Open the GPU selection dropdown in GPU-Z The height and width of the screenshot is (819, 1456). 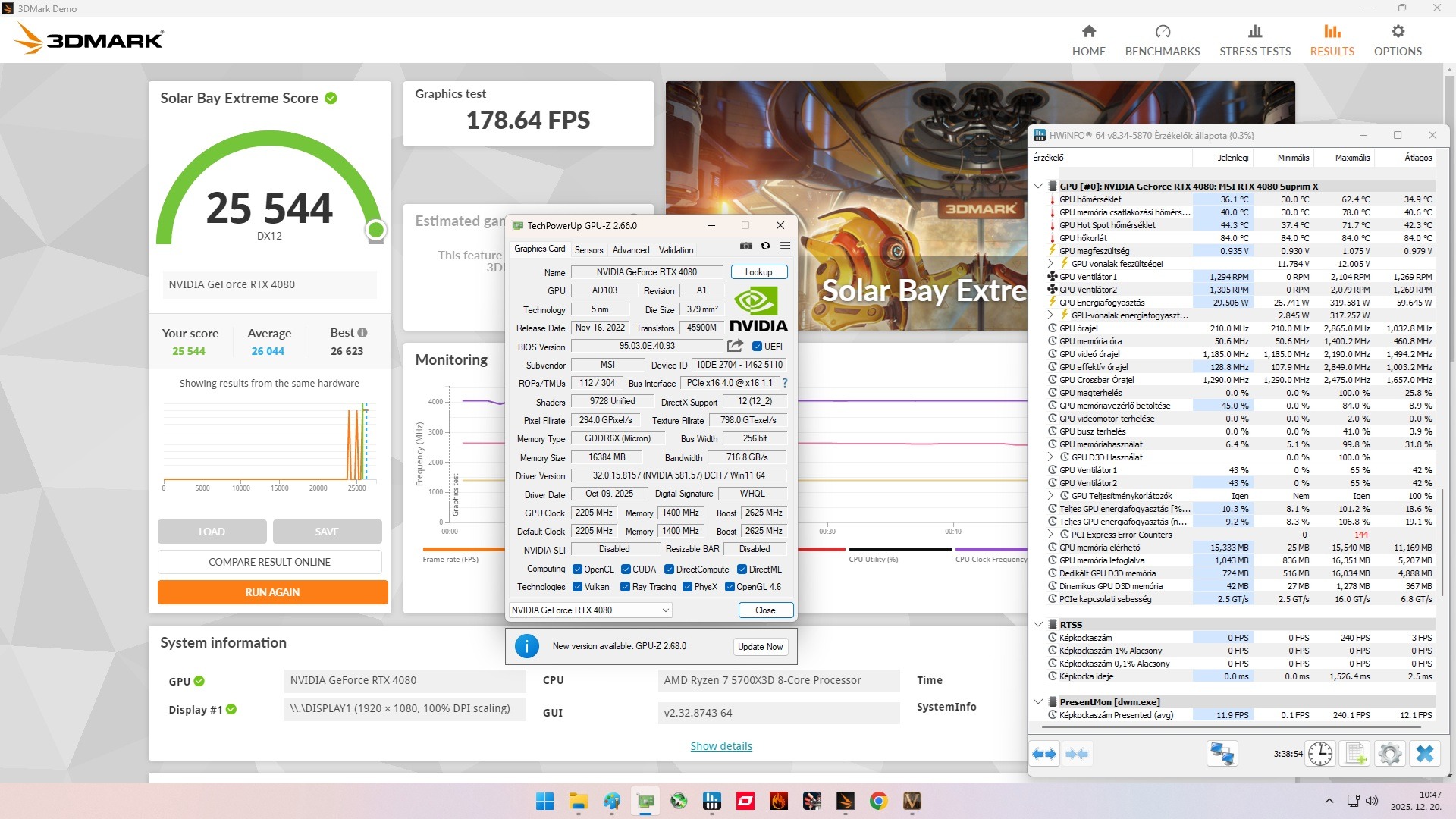(590, 610)
